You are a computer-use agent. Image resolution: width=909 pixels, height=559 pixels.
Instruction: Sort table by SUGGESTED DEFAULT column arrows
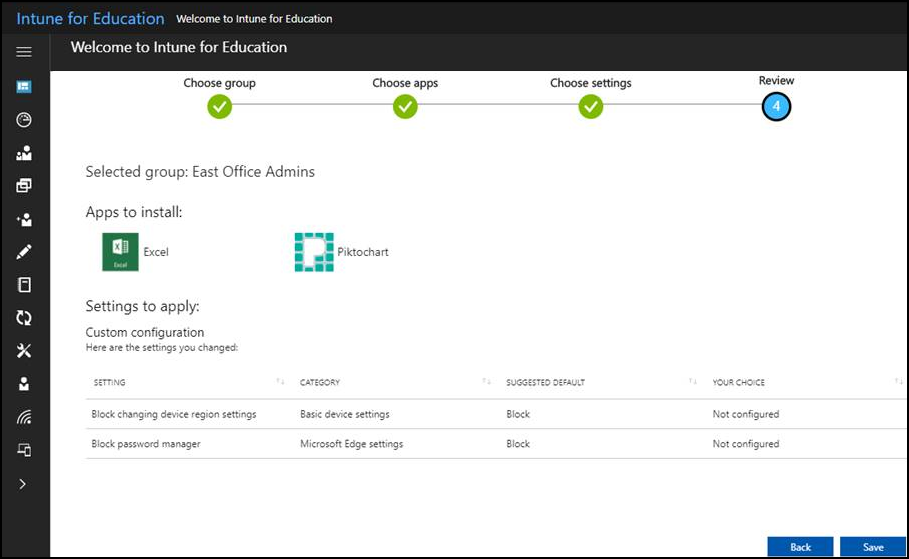(693, 382)
